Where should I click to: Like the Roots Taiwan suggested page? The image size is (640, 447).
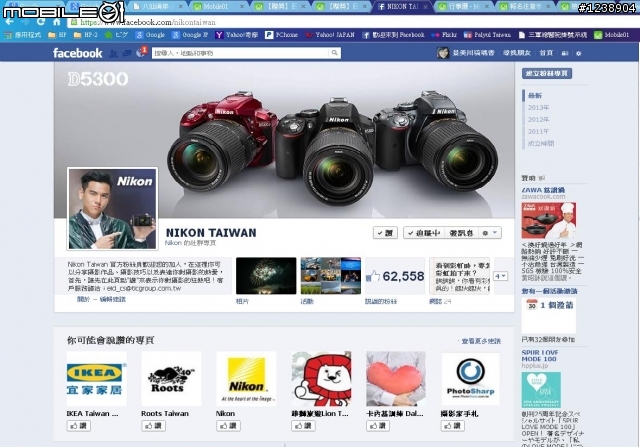click(153, 426)
